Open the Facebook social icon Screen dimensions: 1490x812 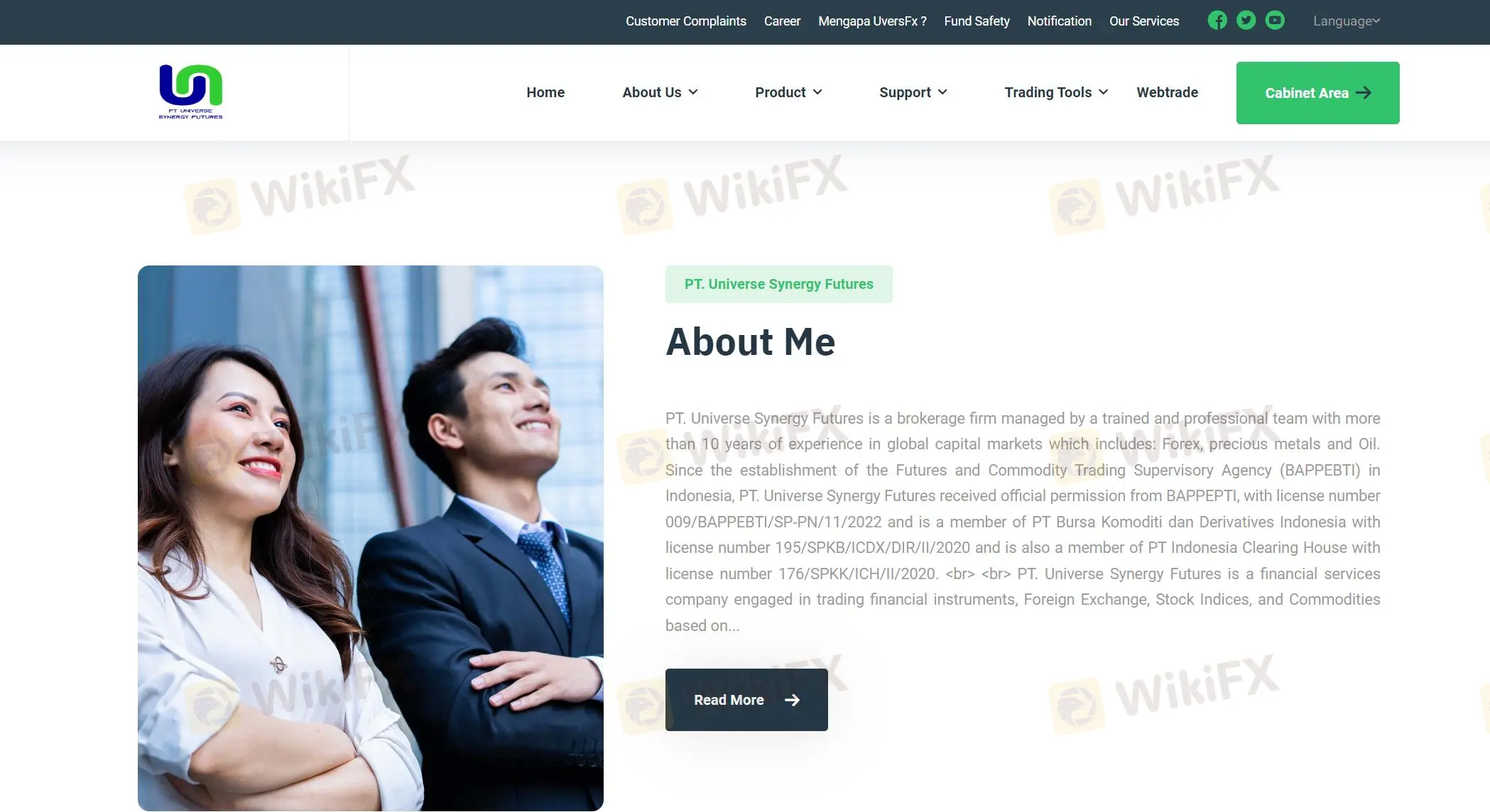(x=1217, y=21)
